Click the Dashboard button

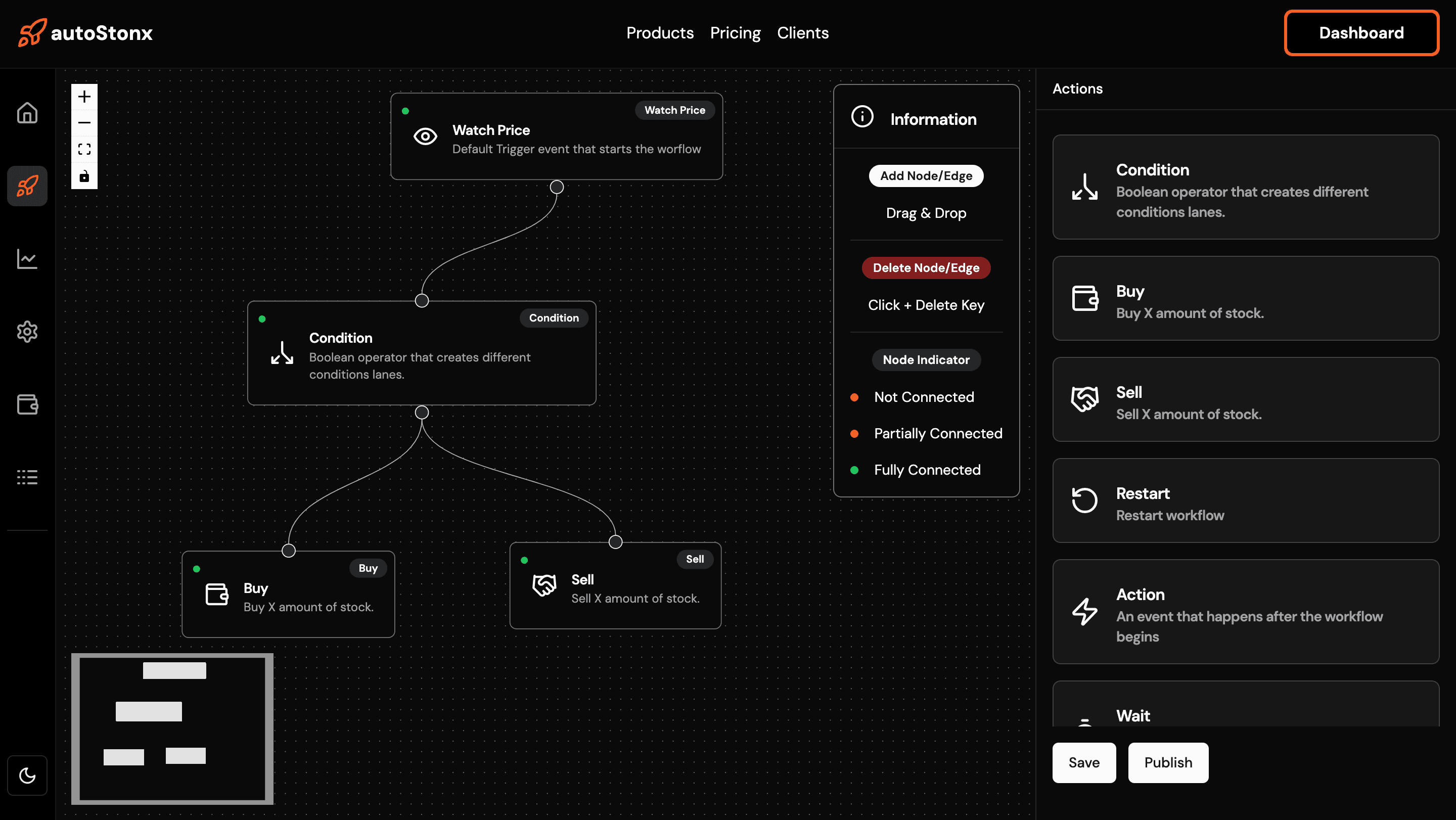1361,33
